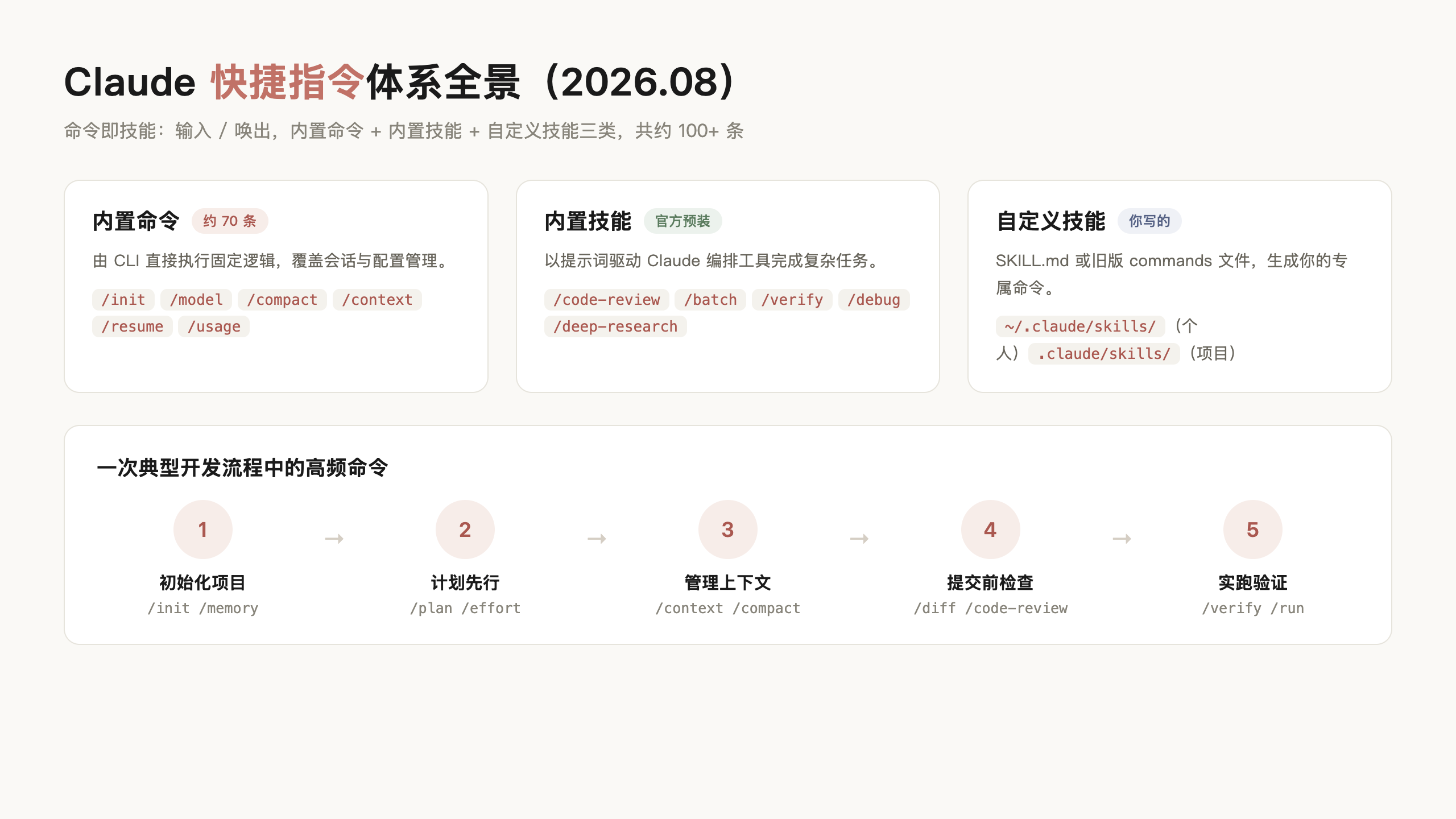
Task: Click the /verify /run command text
Action: click(1253, 609)
